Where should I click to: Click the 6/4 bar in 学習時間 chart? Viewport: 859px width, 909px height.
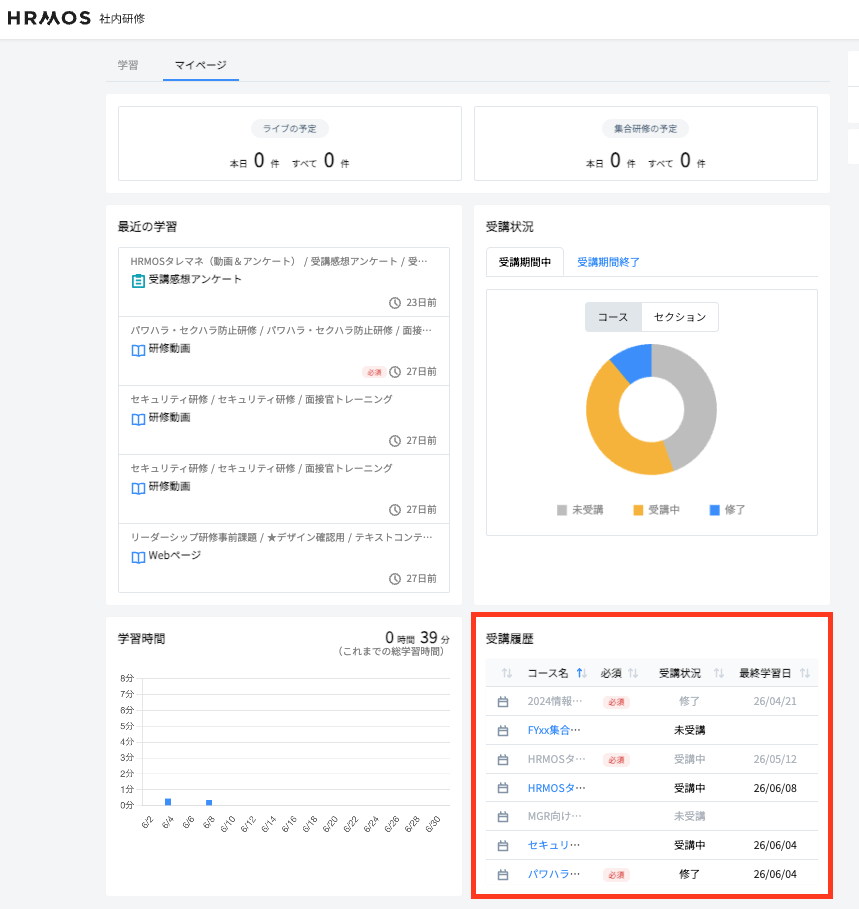[x=168, y=802]
